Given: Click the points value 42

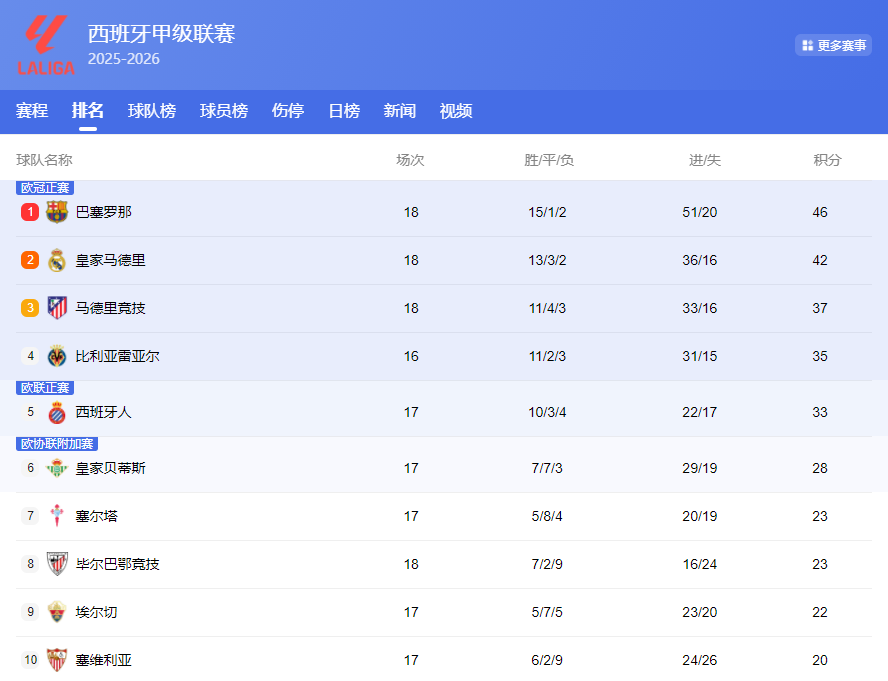Looking at the screenshot, I should coord(820,260).
